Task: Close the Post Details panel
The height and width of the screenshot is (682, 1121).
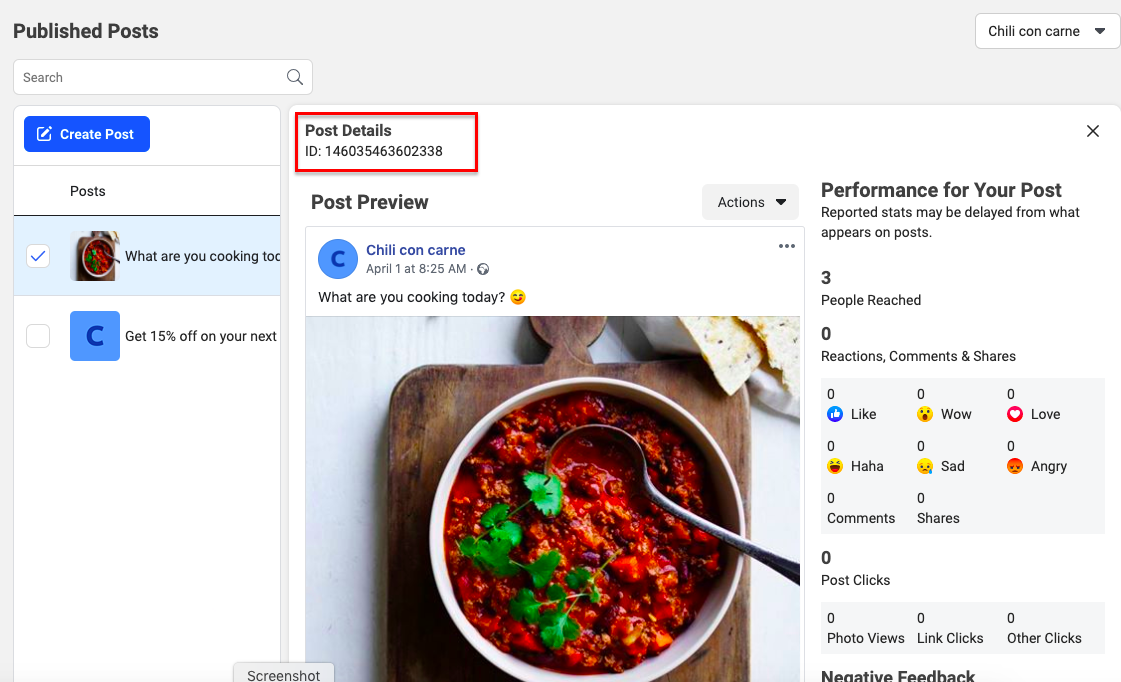Action: coord(1092,131)
